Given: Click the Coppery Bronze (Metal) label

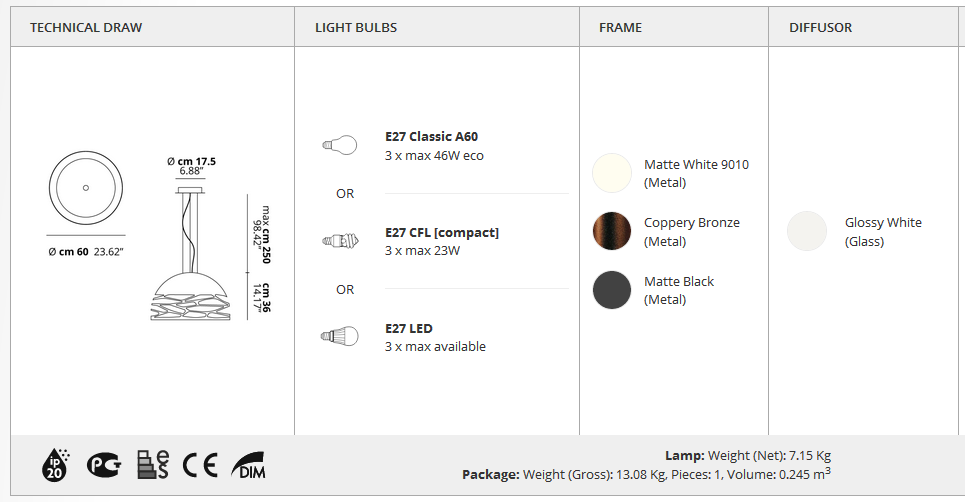Looking at the screenshot, I should point(692,232).
